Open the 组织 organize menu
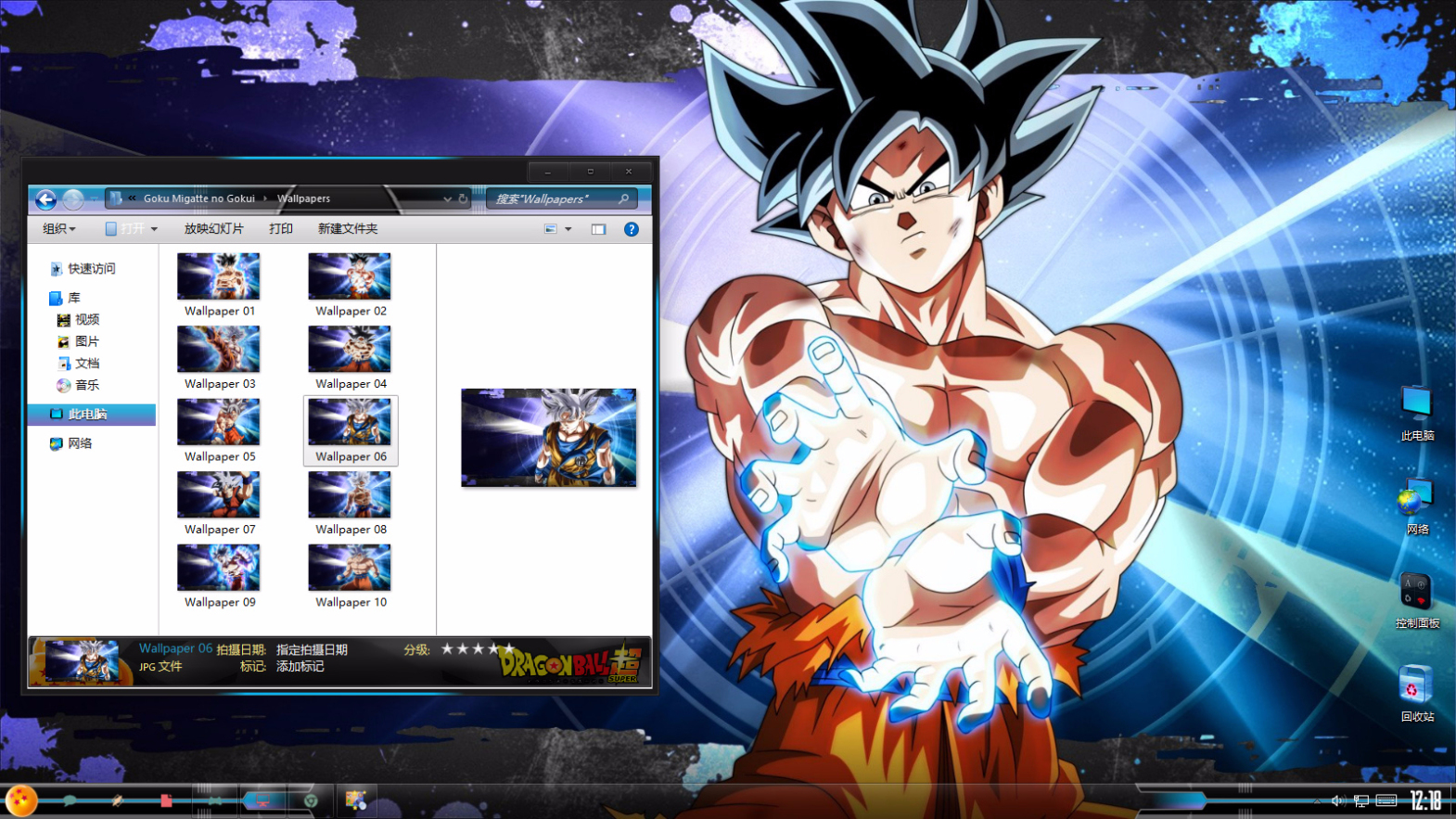1456x819 pixels. pos(58,229)
